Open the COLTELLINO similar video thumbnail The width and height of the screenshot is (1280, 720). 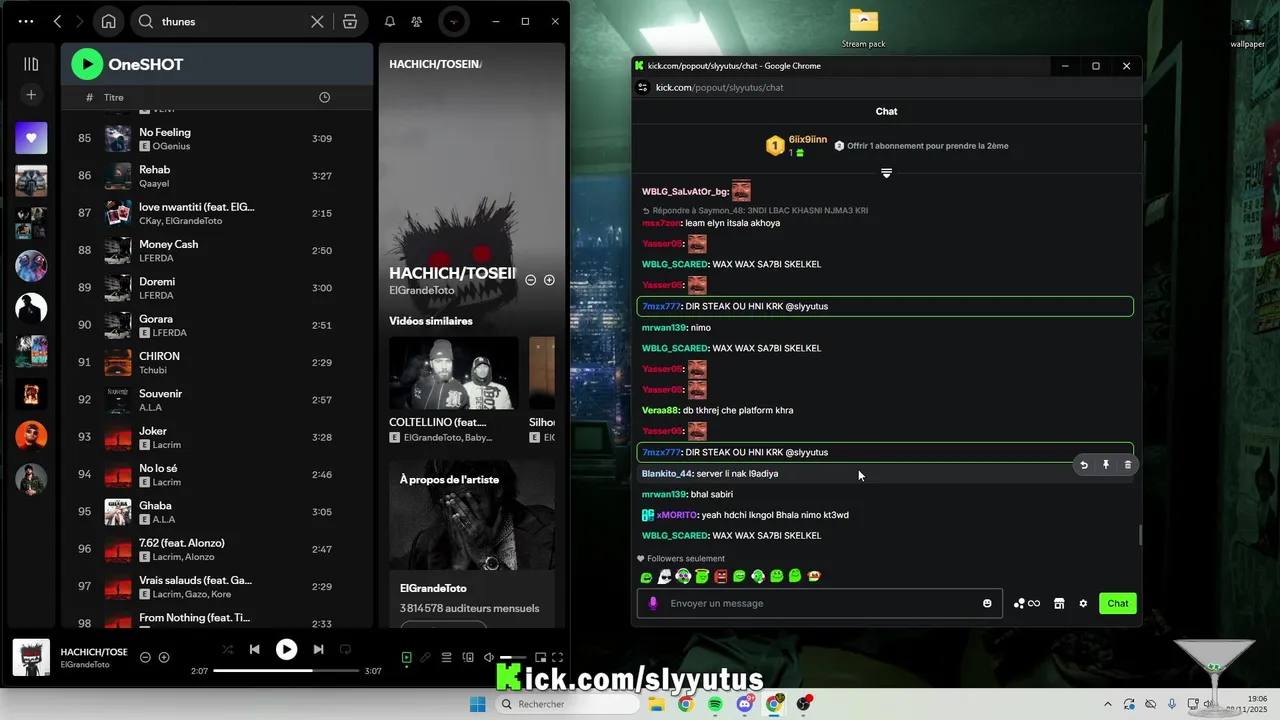click(x=454, y=373)
